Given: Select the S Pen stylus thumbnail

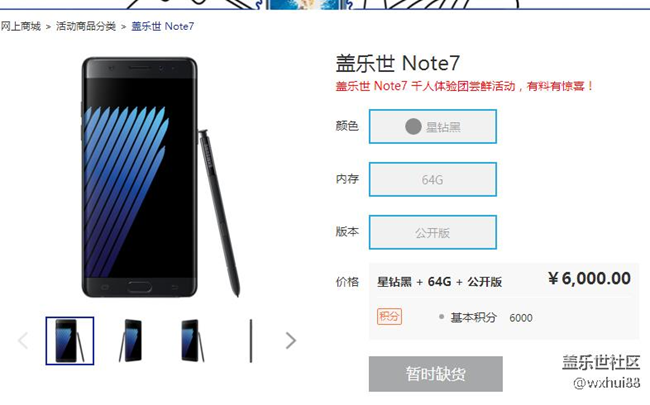Looking at the screenshot, I should pyautogui.click(x=251, y=341).
